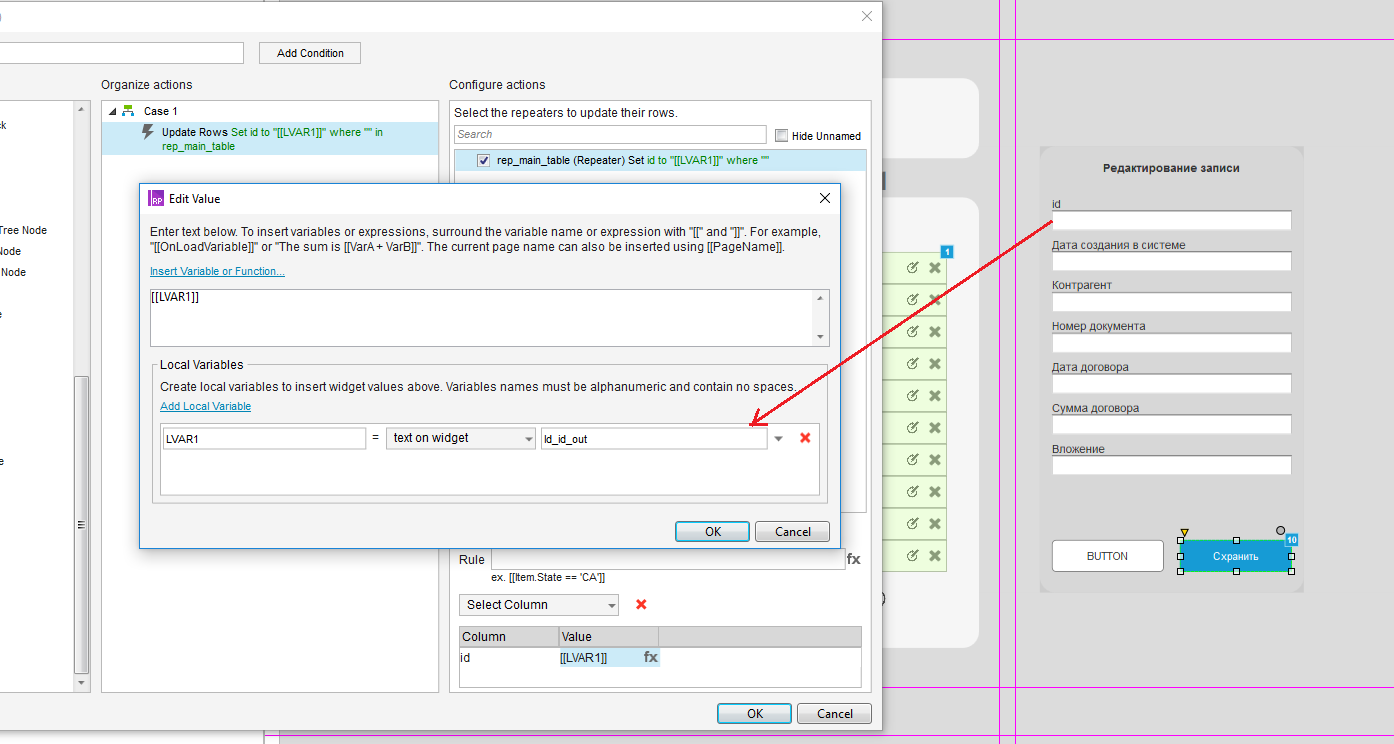Open the widget picker arrow next to ld_id_out
This screenshot has height=744, width=1394.
pos(778,438)
